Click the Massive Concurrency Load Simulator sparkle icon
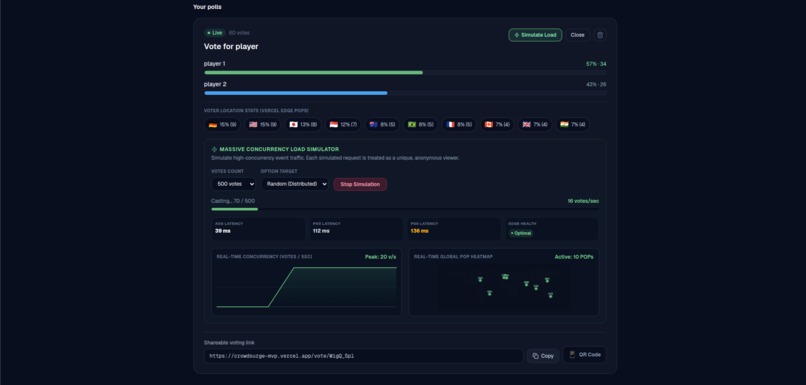Image resolution: width=806 pixels, height=385 pixels. pyautogui.click(x=214, y=149)
